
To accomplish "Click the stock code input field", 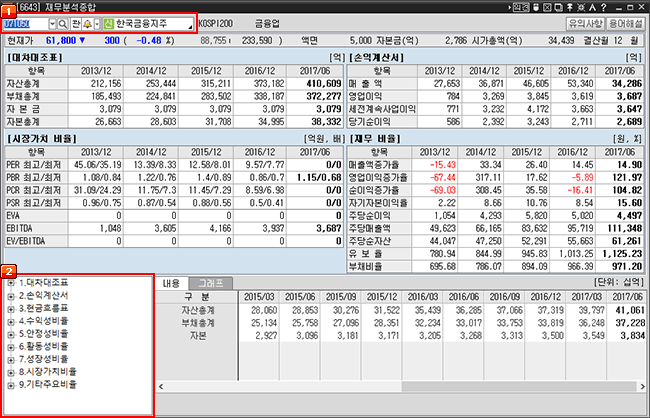I will [x=22, y=22].
